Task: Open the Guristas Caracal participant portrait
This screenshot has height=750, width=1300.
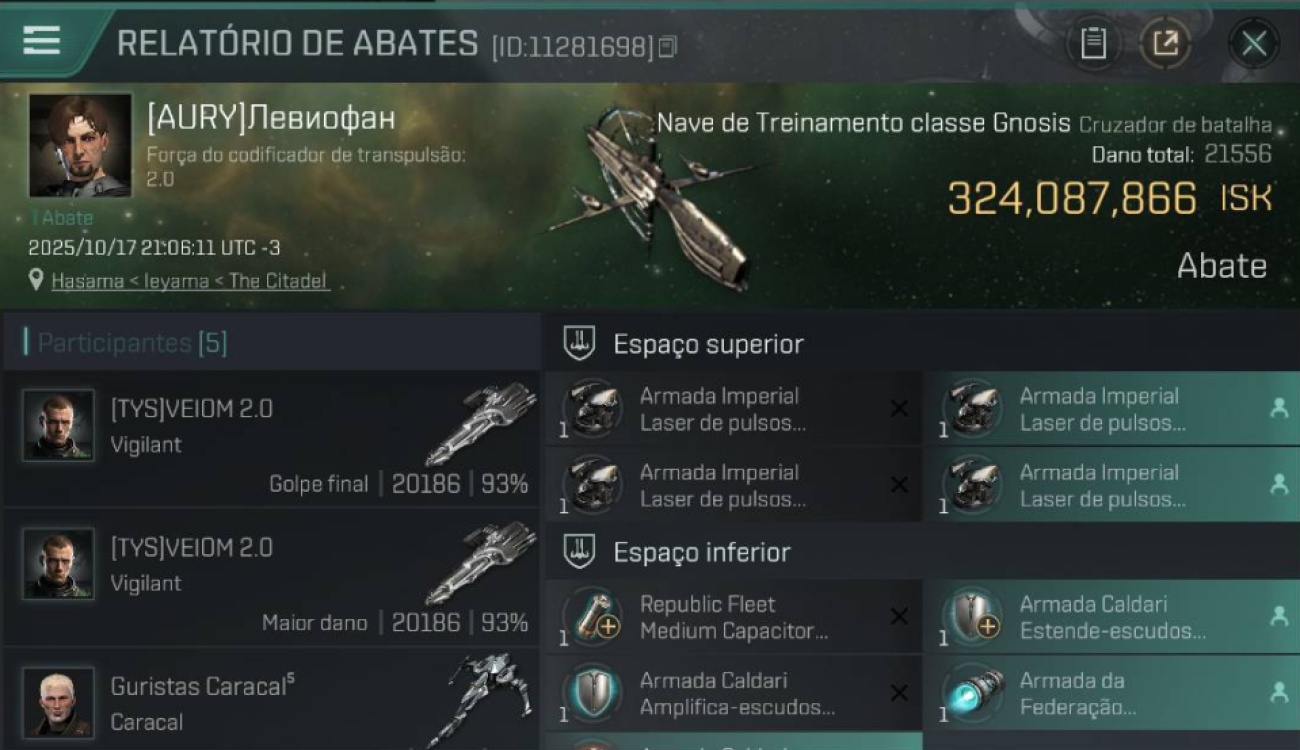Action: point(58,703)
